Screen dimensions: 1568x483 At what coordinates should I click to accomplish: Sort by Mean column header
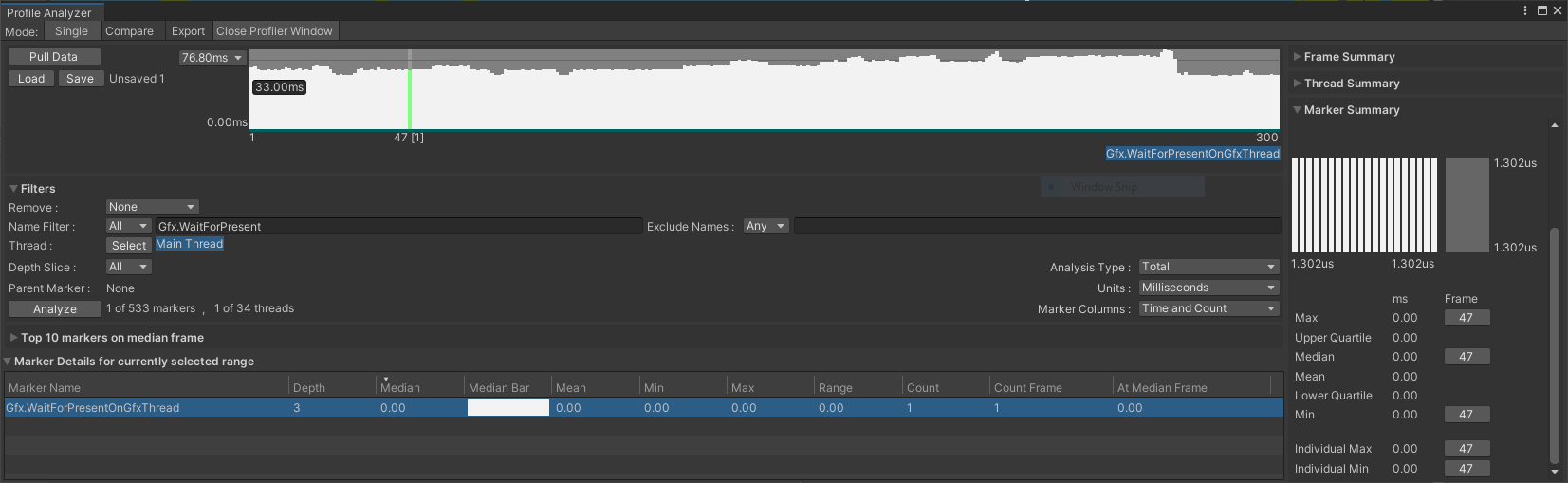point(596,387)
